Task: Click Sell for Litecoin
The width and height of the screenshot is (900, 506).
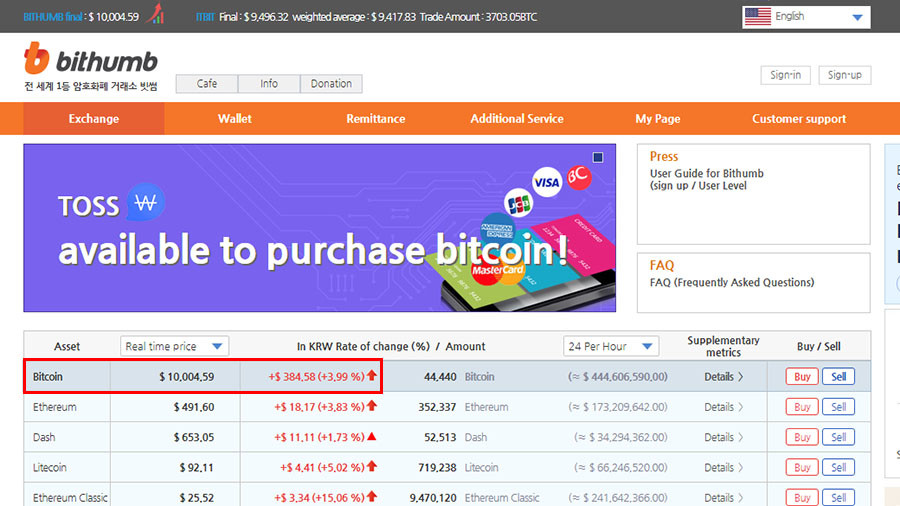Action: point(839,468)
